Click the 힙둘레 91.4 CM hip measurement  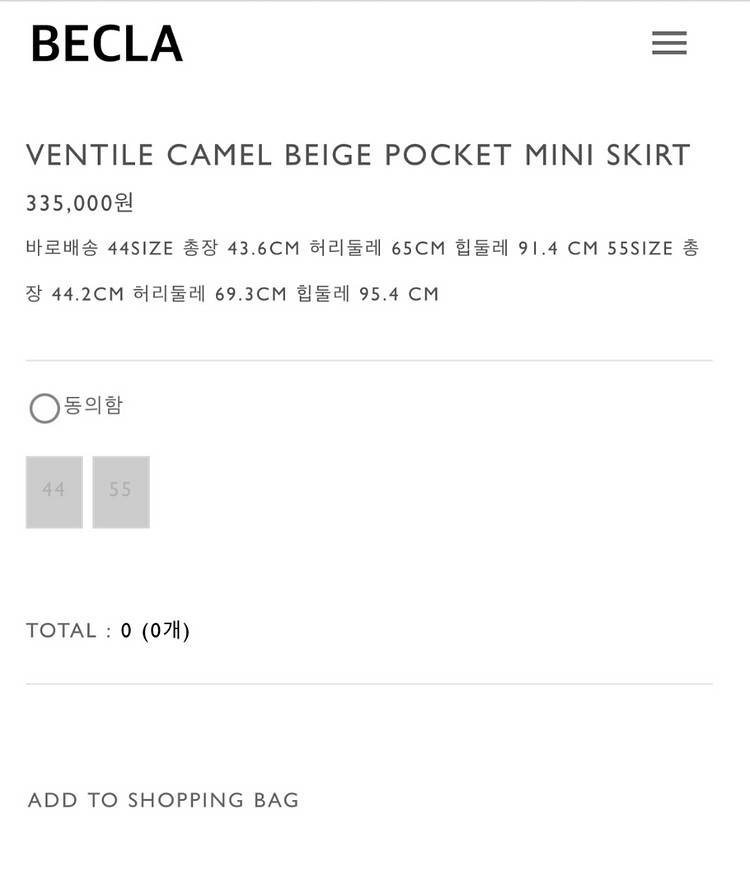pyautogui.click(x=528, y=248)
